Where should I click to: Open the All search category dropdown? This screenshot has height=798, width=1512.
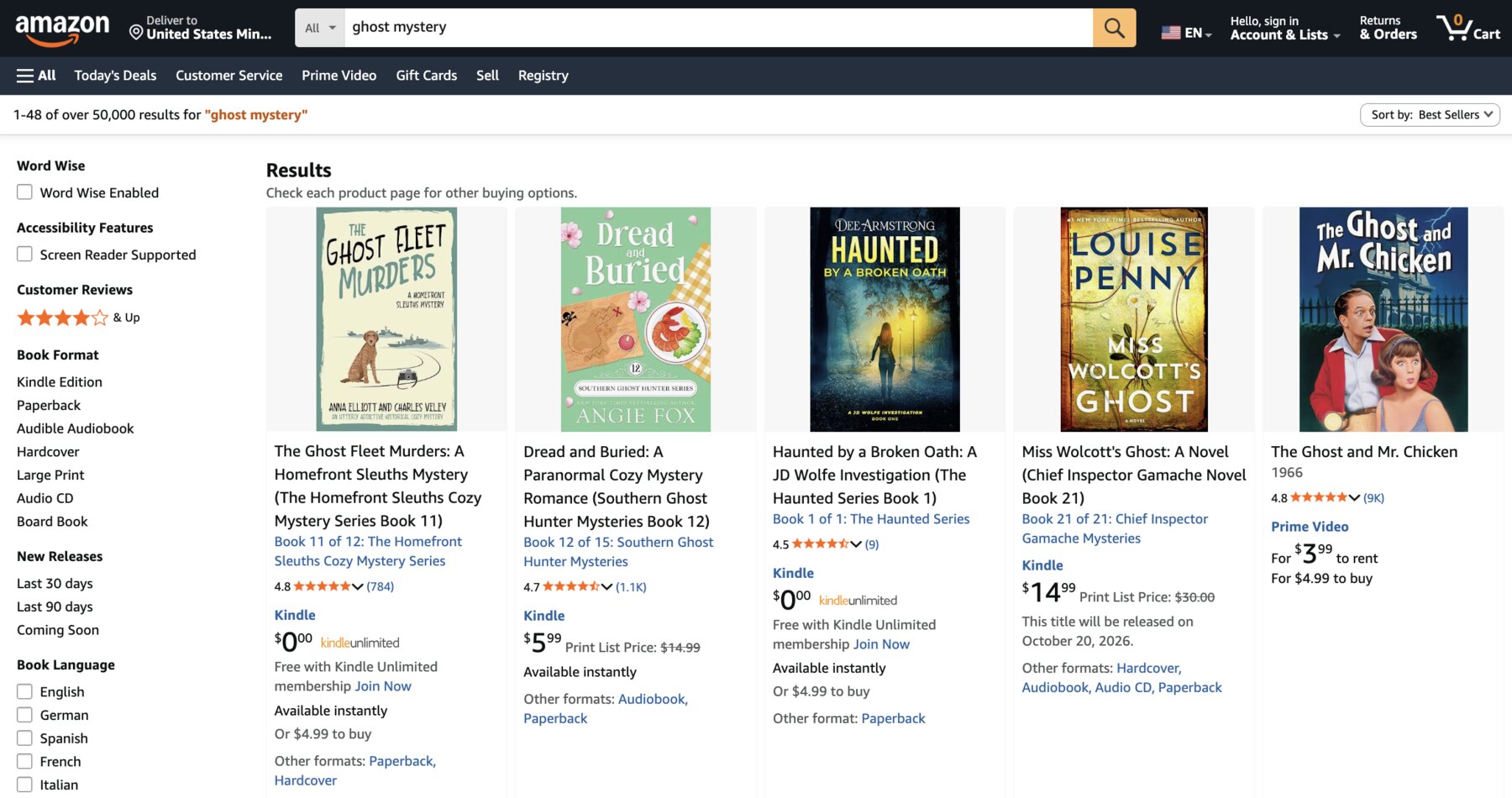coord(320,28)
